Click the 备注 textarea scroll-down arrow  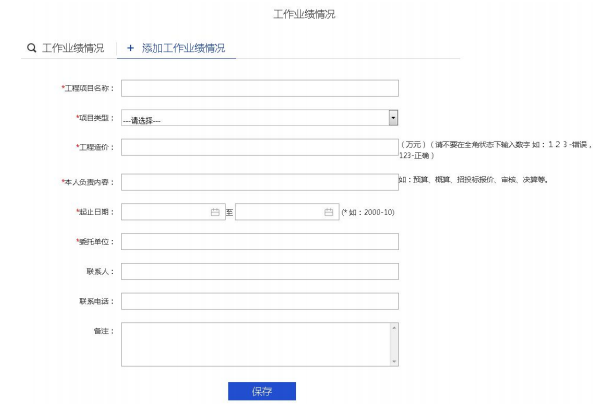394,361
